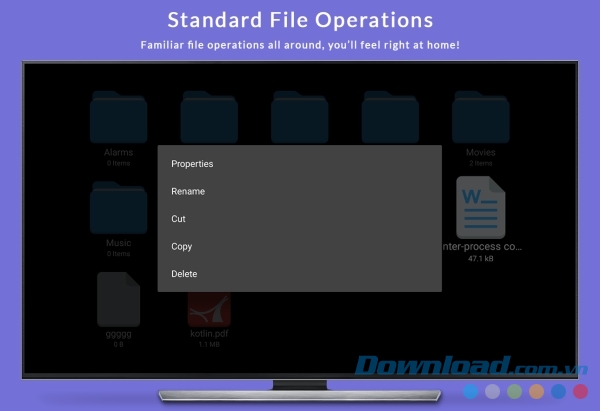Screen dimensions: 600x411
Task: Click the Familiar file operations subtitle
Action: click(x=300, y=45)
